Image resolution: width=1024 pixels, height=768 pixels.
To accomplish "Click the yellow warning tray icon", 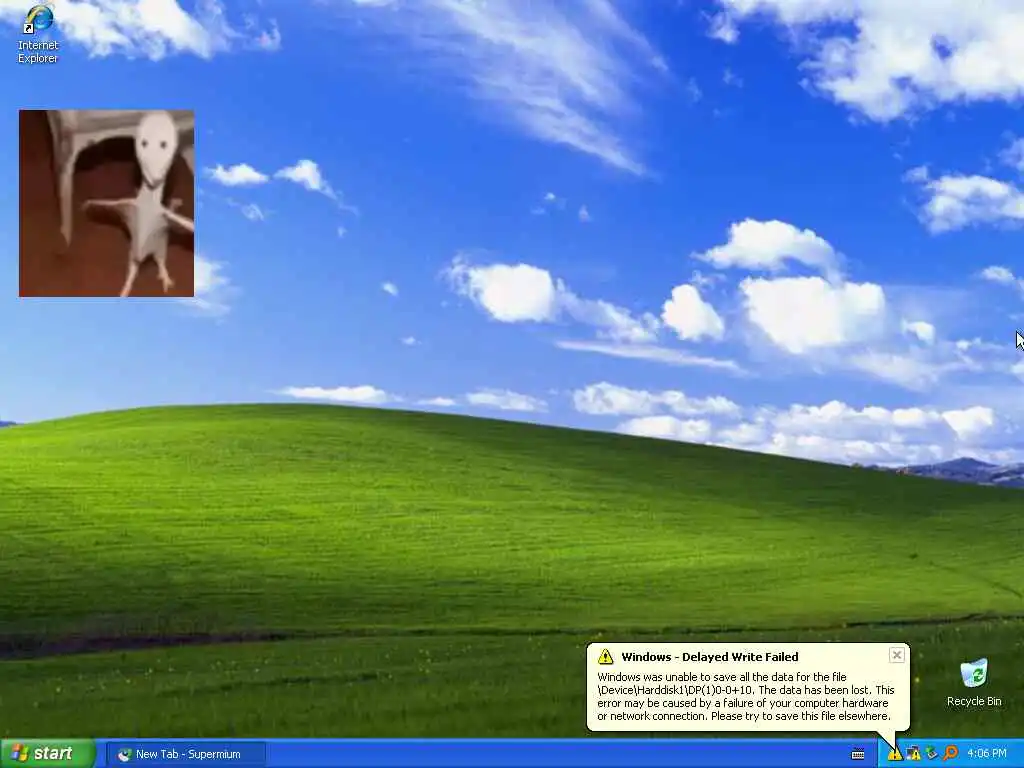I will (x=895, y=754).
